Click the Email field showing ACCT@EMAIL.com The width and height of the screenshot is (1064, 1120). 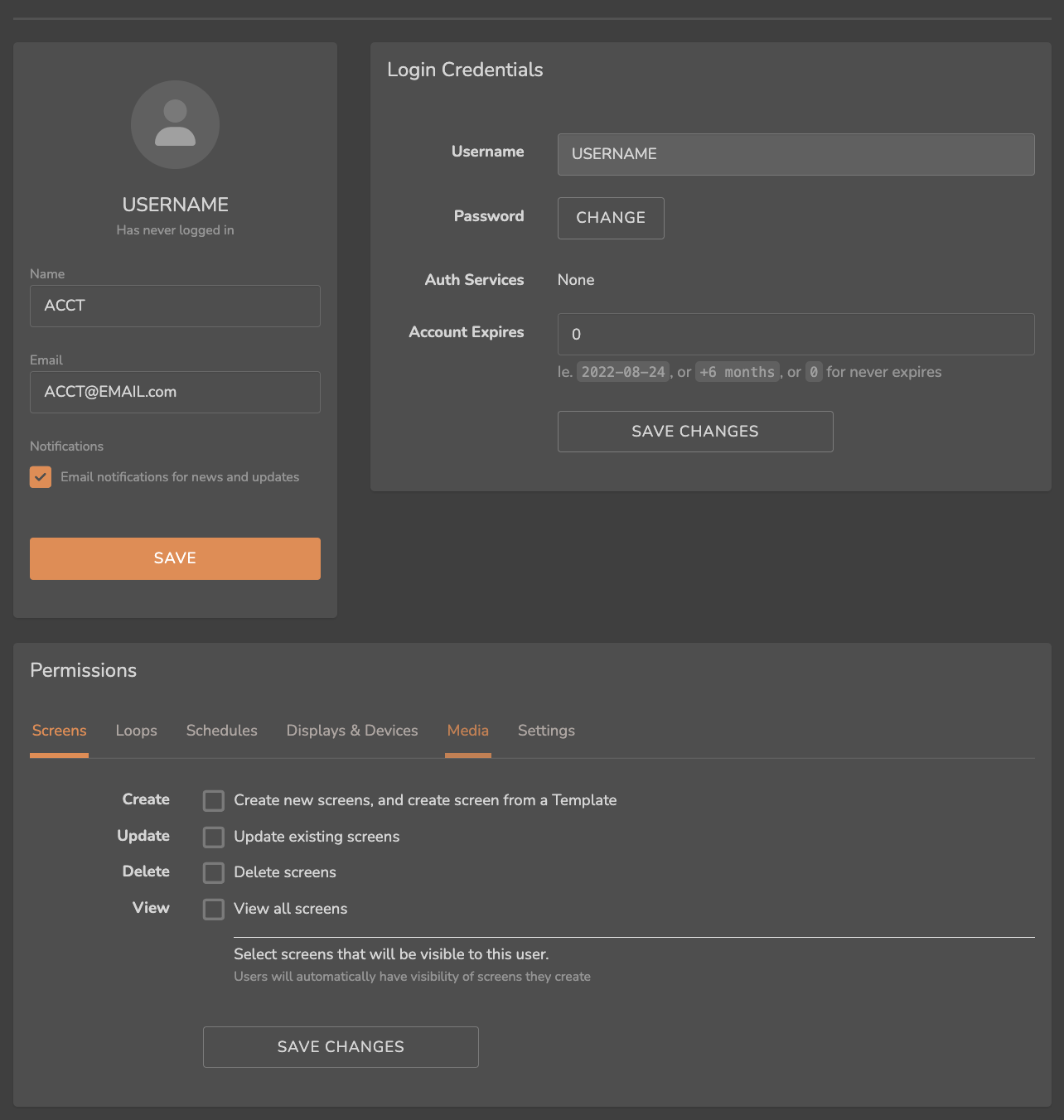[175, 392]
